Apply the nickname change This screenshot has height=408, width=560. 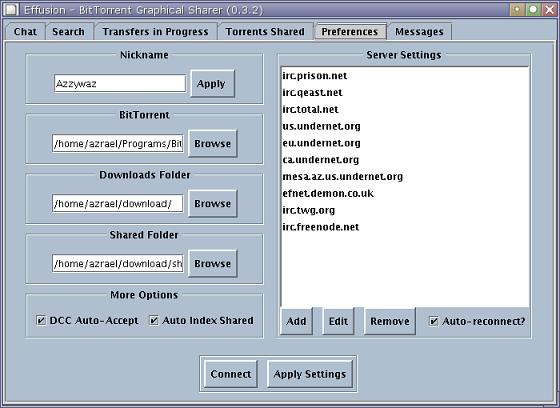(212, 84)
